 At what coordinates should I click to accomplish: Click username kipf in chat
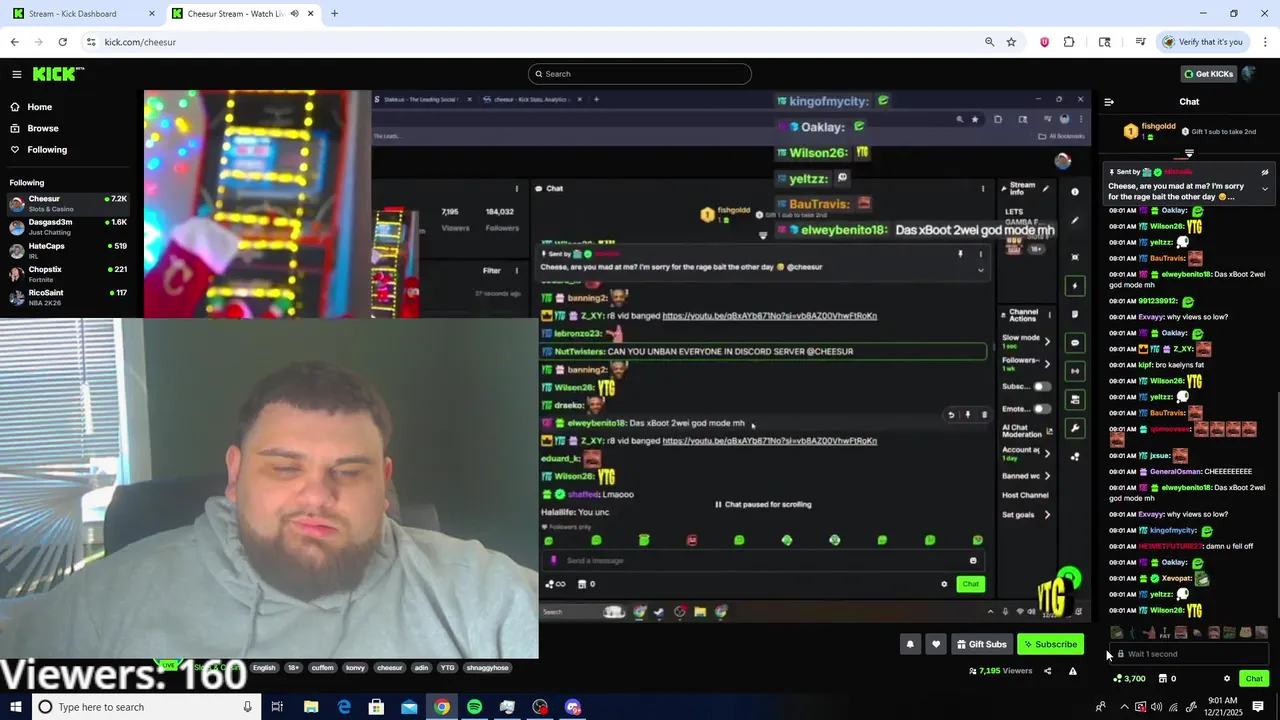point(1146,365)
